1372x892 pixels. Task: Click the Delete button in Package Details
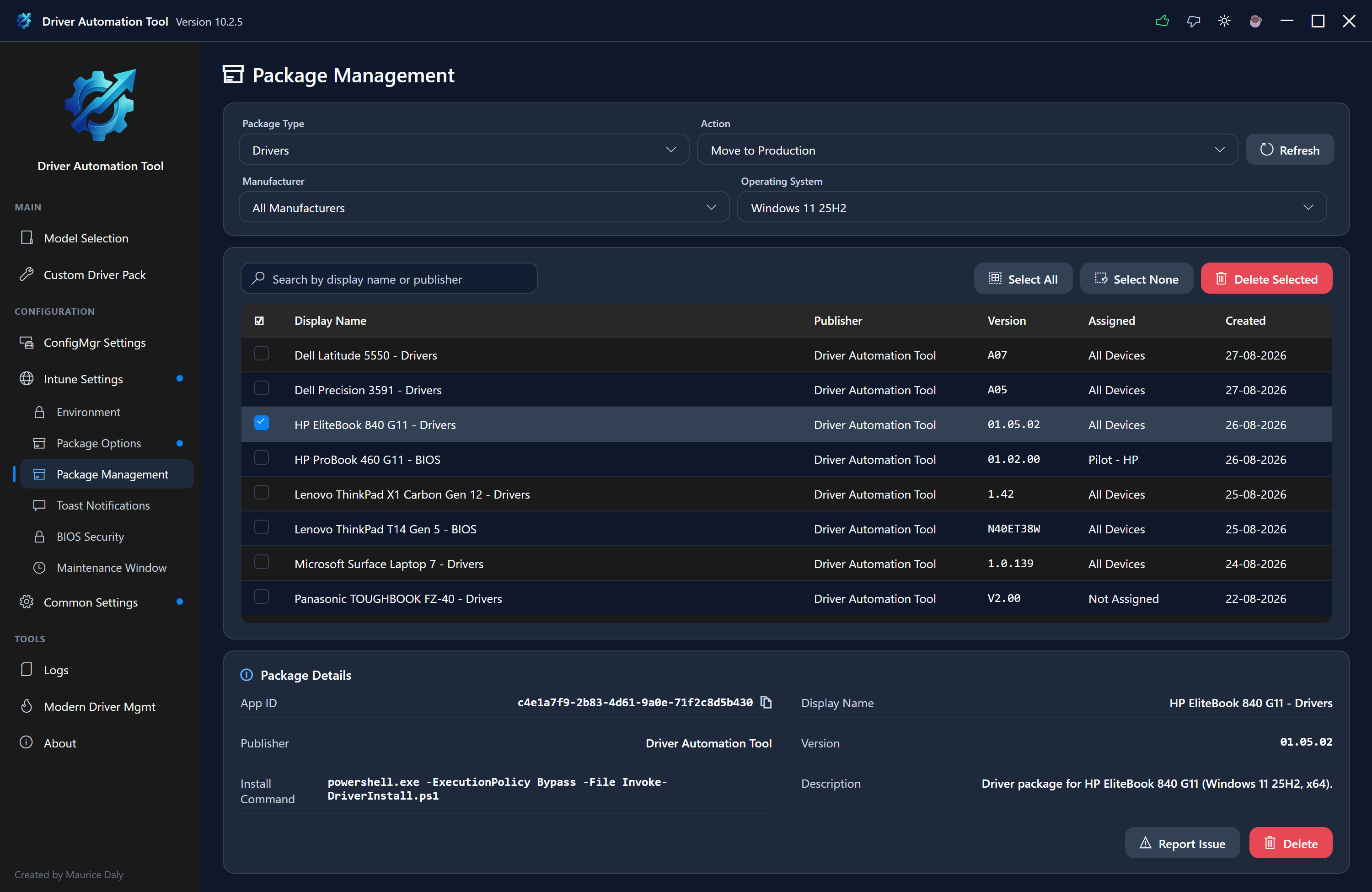point(1291,844)
